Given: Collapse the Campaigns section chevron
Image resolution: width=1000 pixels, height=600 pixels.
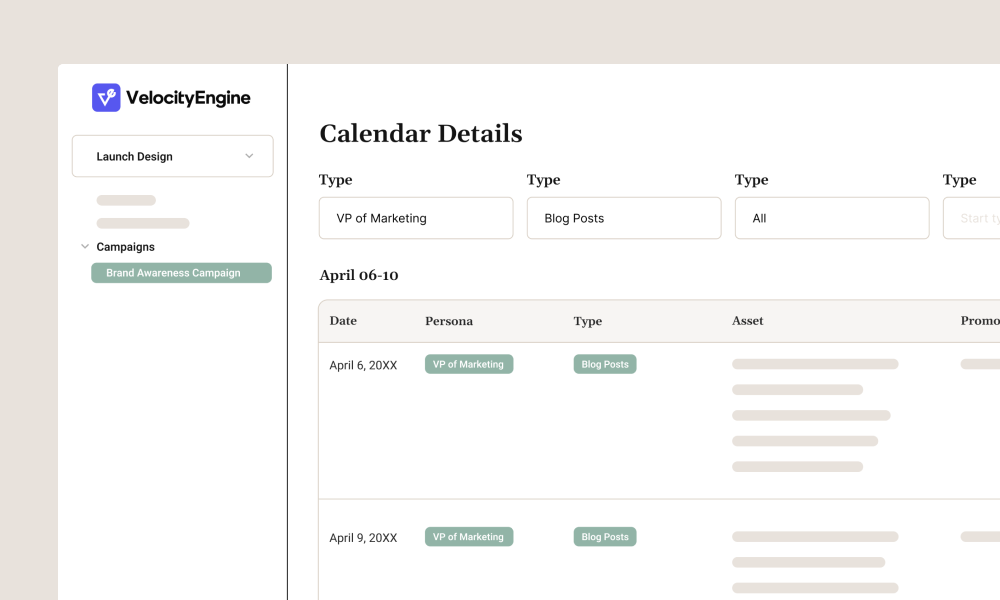Looking at the screenshot, I should pos(85,246).
